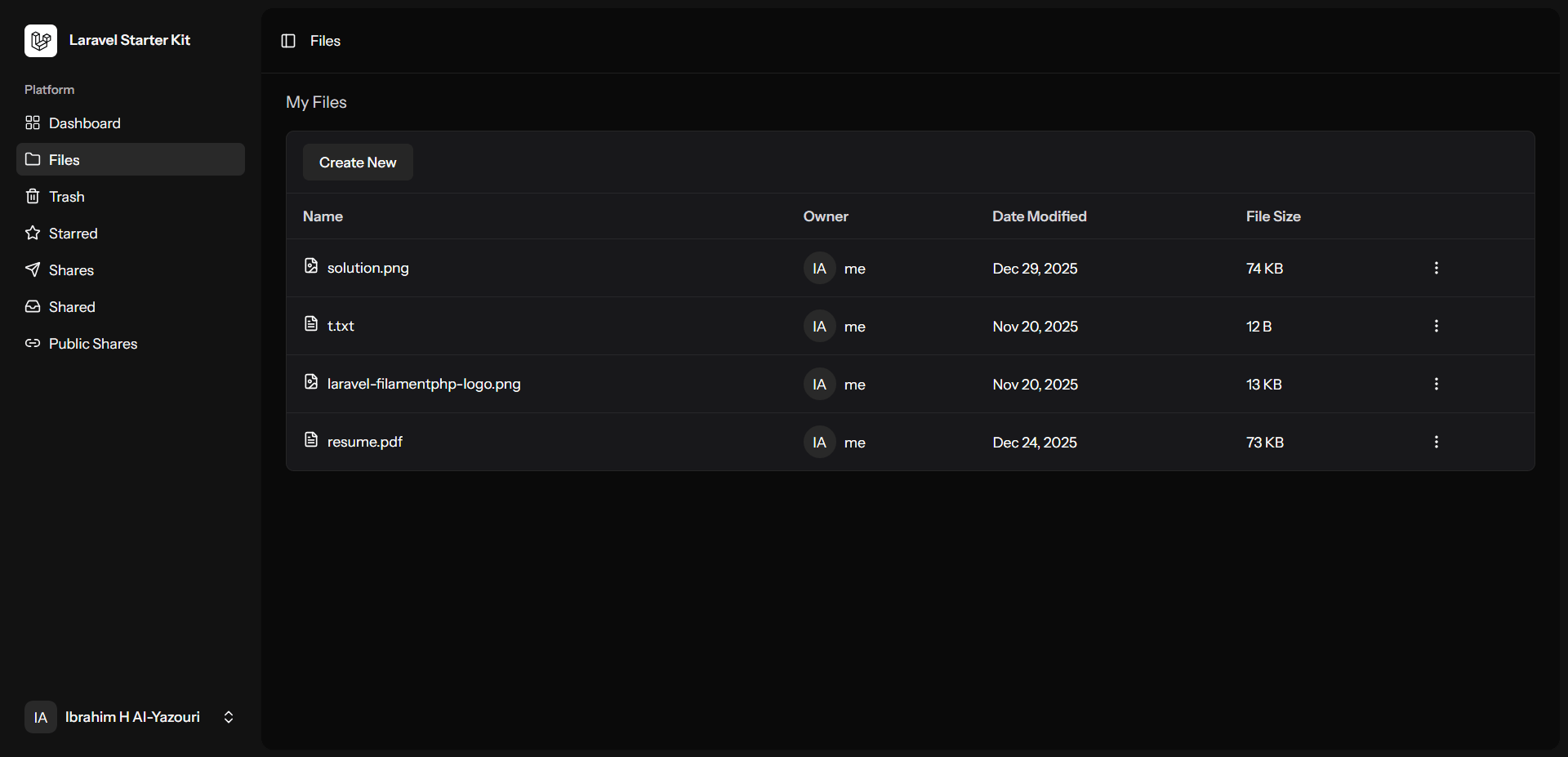Click Nov 20, 2025 in laravel-filamentphp-logo.png row
1568x757 pixels.
pos(1036,385)
